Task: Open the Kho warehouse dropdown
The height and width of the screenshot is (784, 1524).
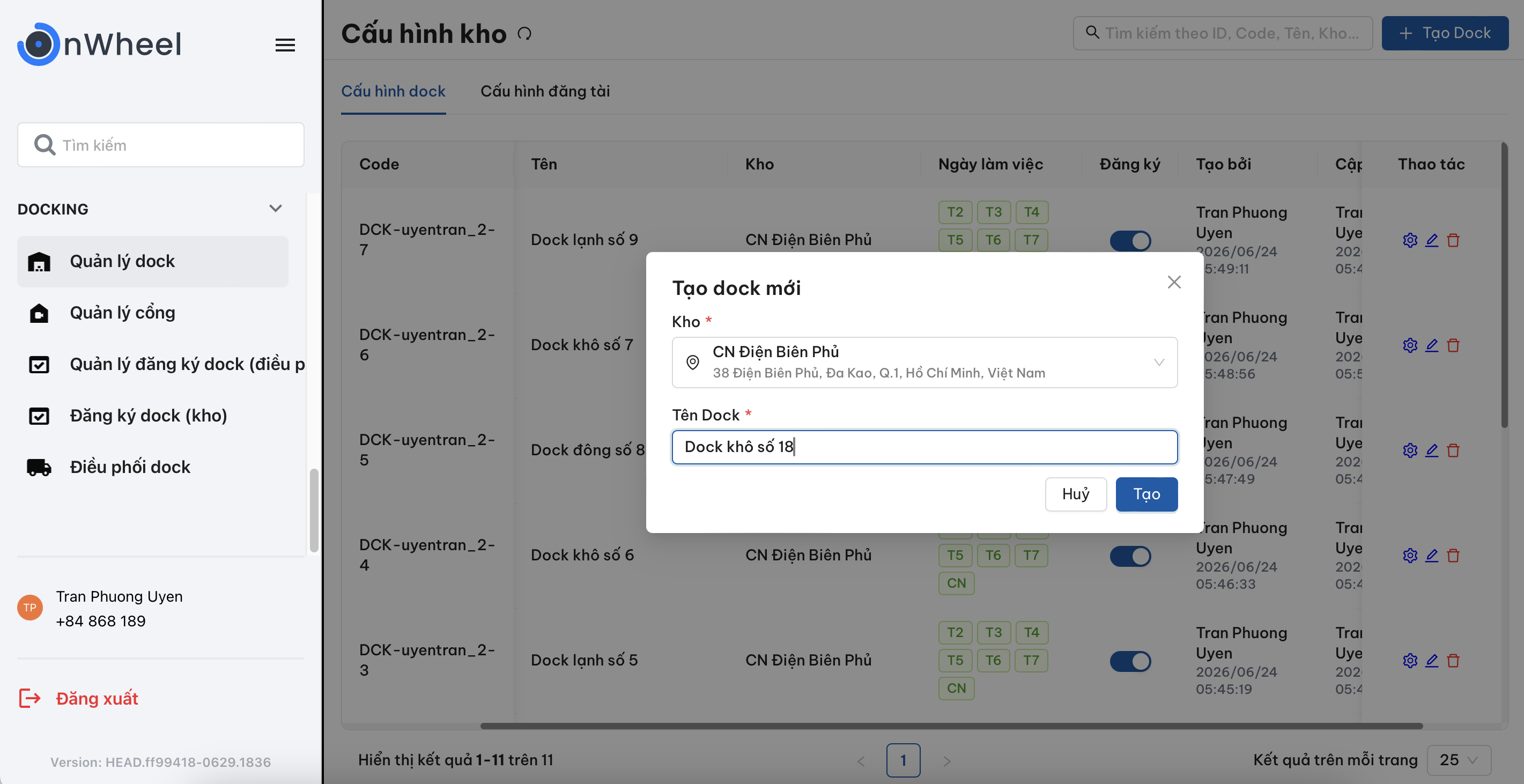Action: click(924, 362)
